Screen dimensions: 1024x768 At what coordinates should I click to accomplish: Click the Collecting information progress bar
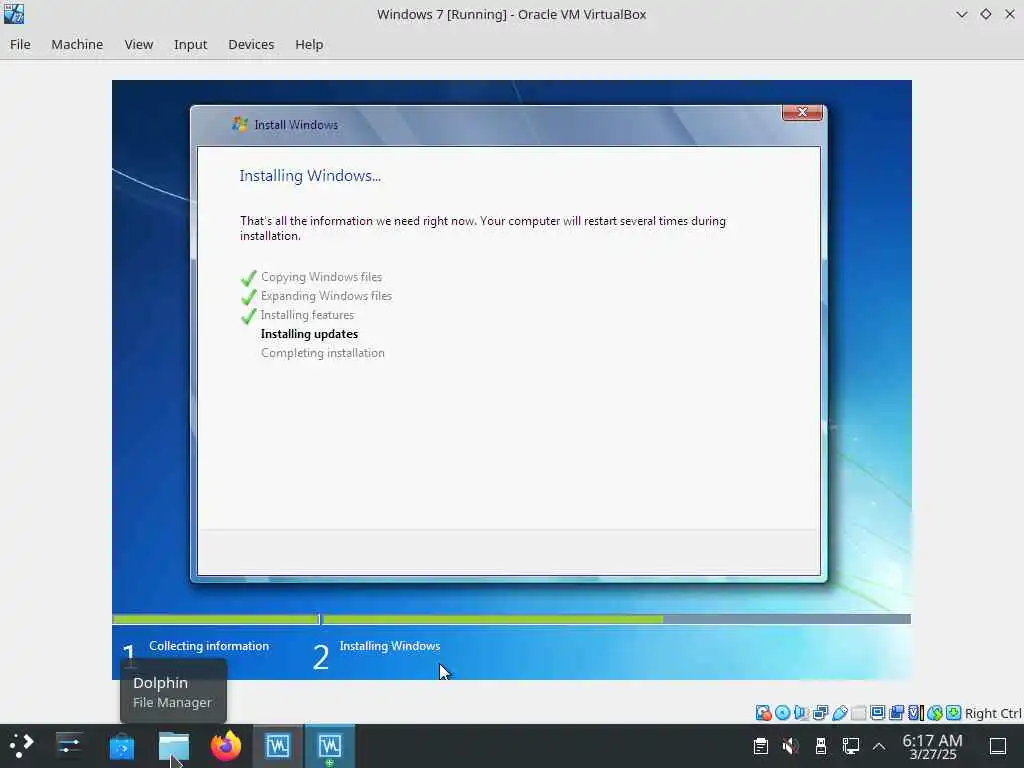click(x=216, y=619)
